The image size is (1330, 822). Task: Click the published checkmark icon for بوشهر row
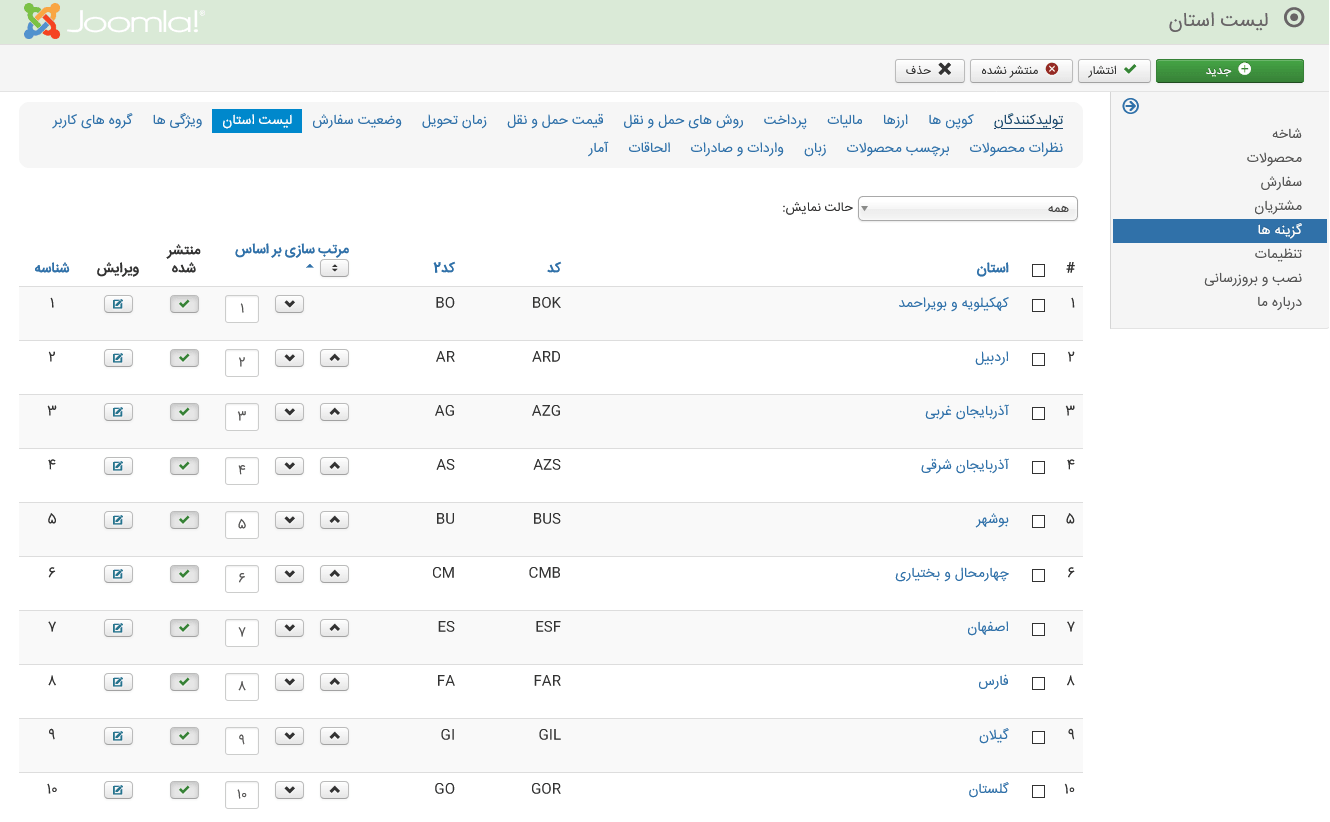point(184,520)
